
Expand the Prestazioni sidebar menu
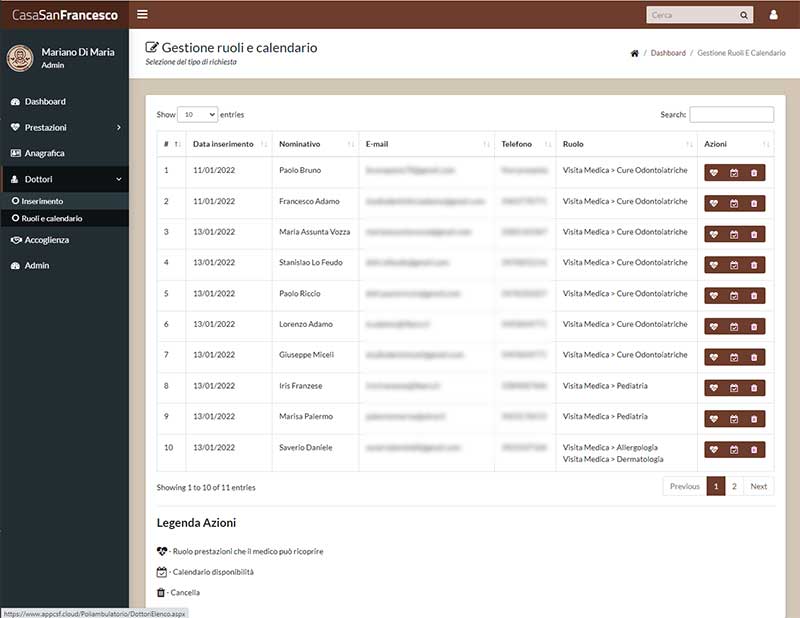64,128
